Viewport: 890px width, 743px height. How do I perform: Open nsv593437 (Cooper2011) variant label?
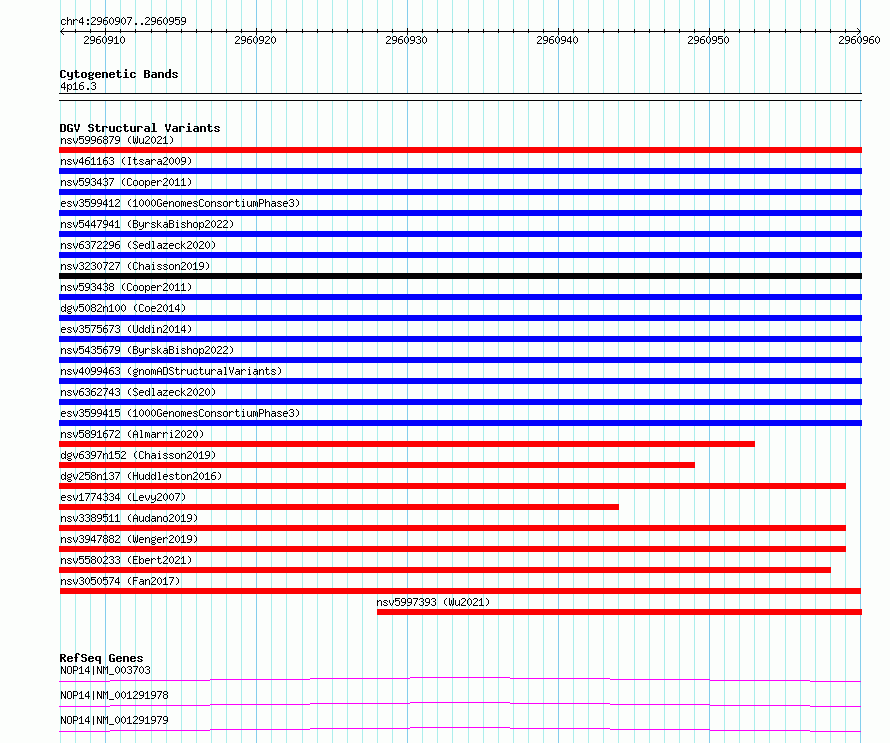(x=126, y=182)
